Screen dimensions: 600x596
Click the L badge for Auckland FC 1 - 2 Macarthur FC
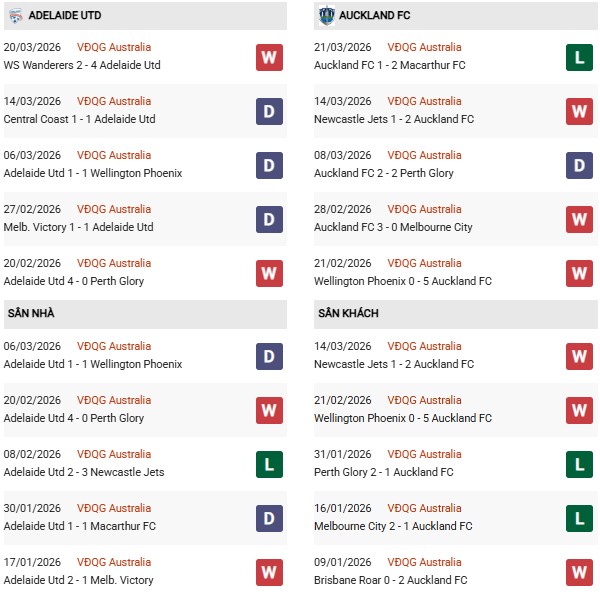pyautogui.click(x=579, y=57)
